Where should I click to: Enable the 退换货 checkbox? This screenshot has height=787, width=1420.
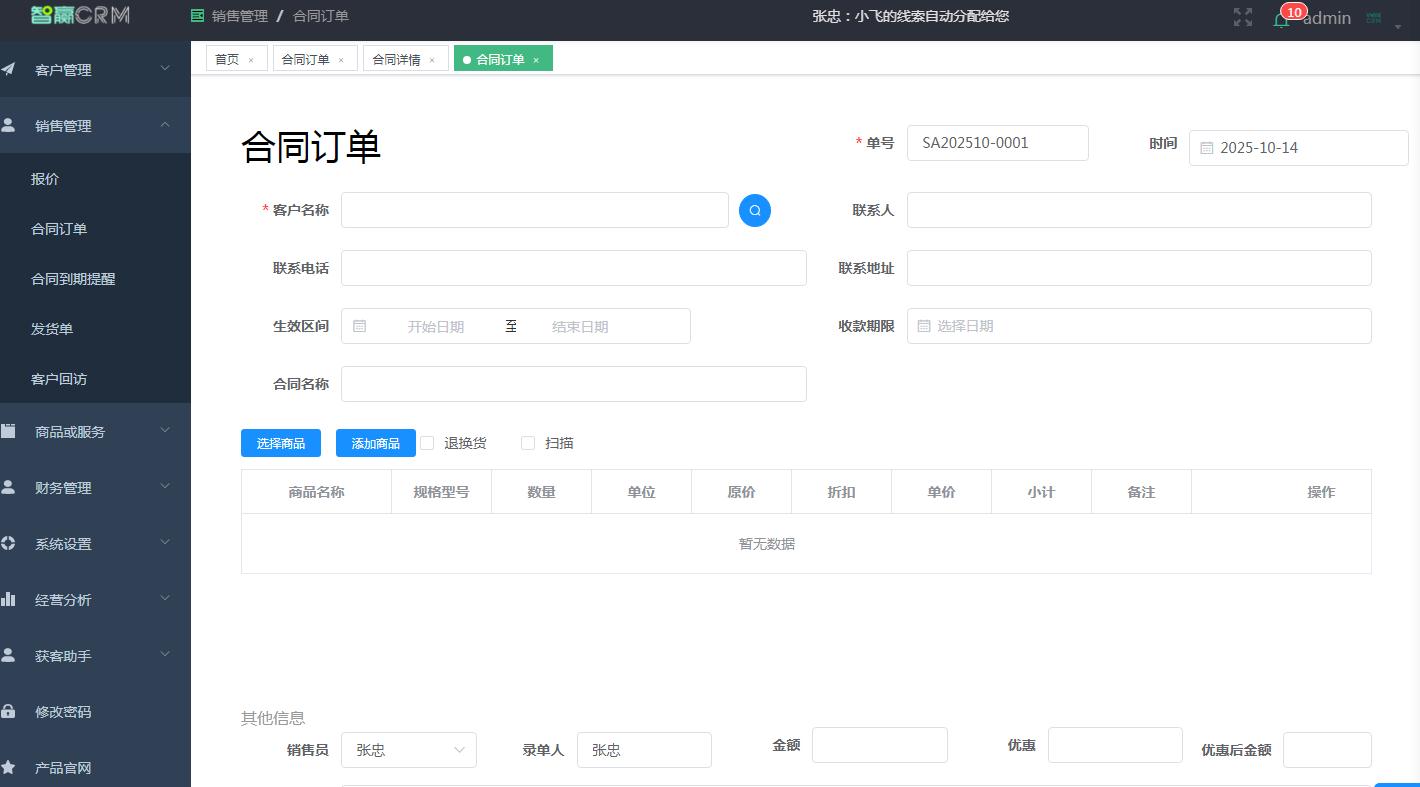tap(427, 442)
